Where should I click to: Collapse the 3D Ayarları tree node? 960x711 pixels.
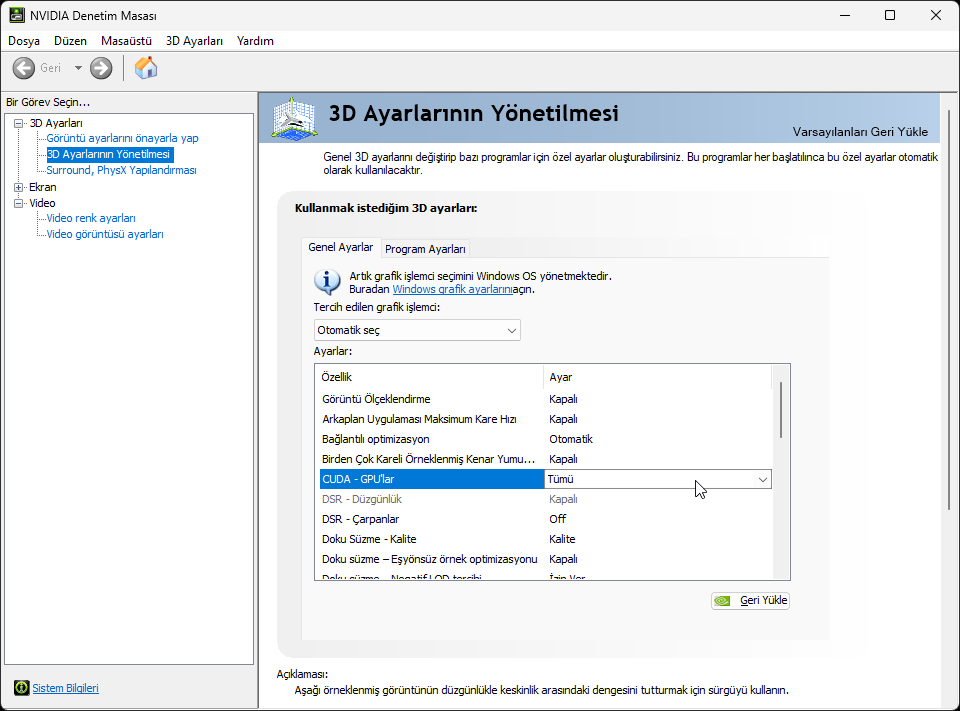click(x=19, y=123)
